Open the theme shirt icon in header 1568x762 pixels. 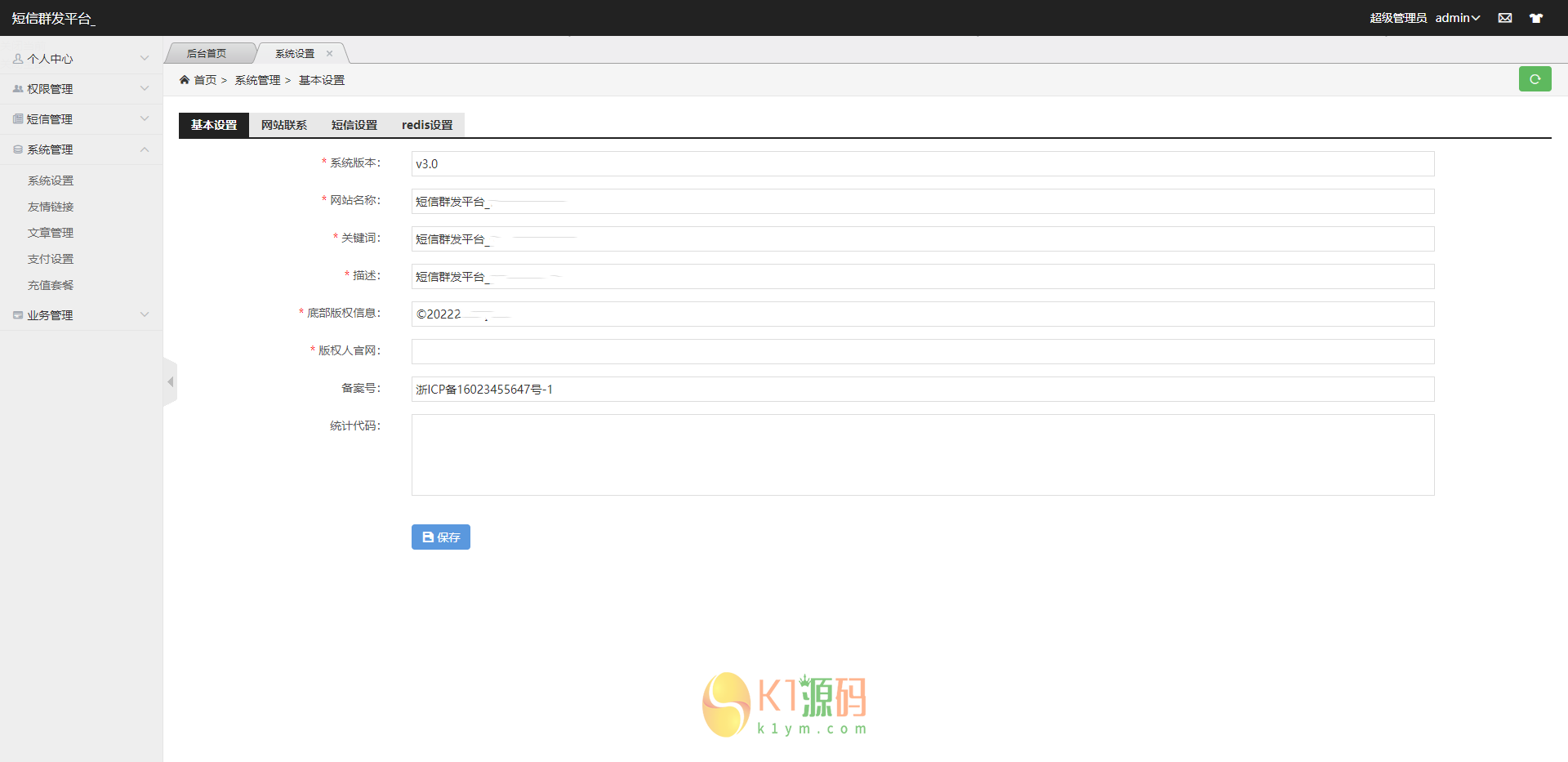[1536, 18]
